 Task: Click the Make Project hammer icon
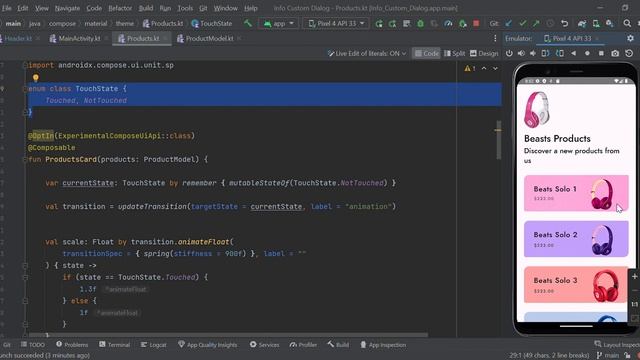coord(247,23)
